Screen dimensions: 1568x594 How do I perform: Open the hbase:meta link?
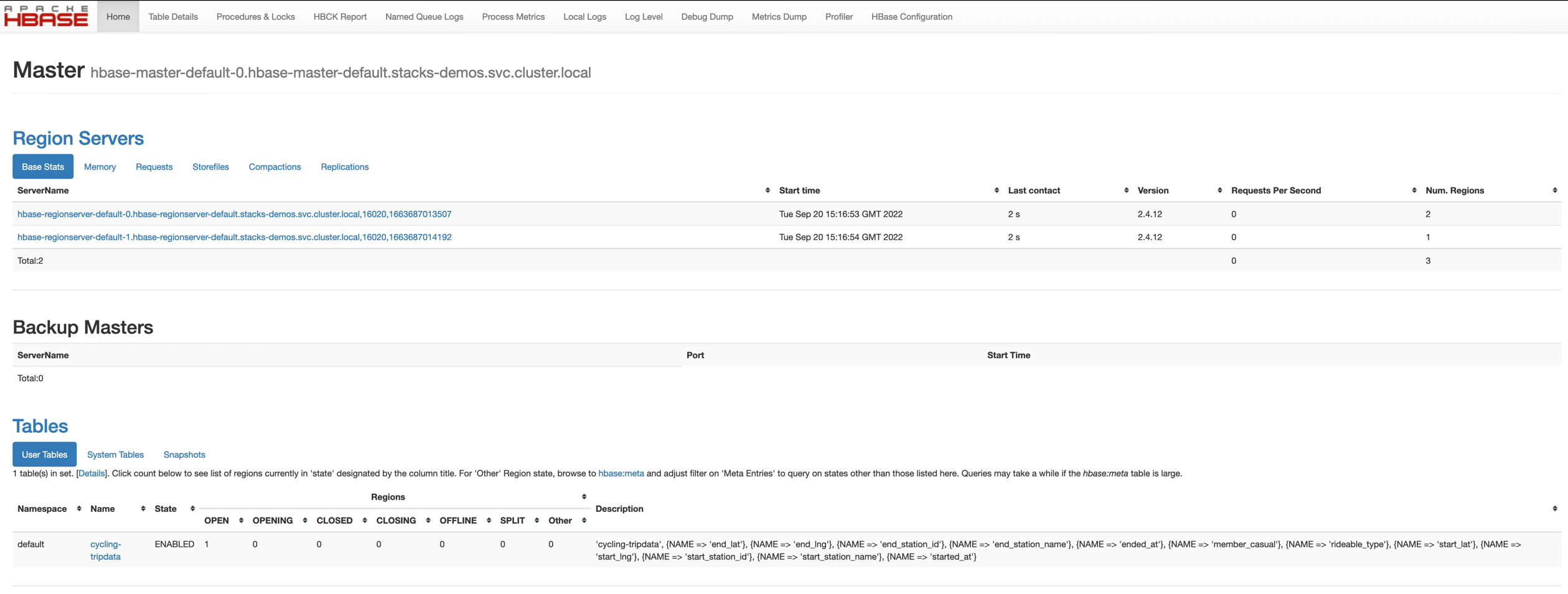[x=621, y=473]
